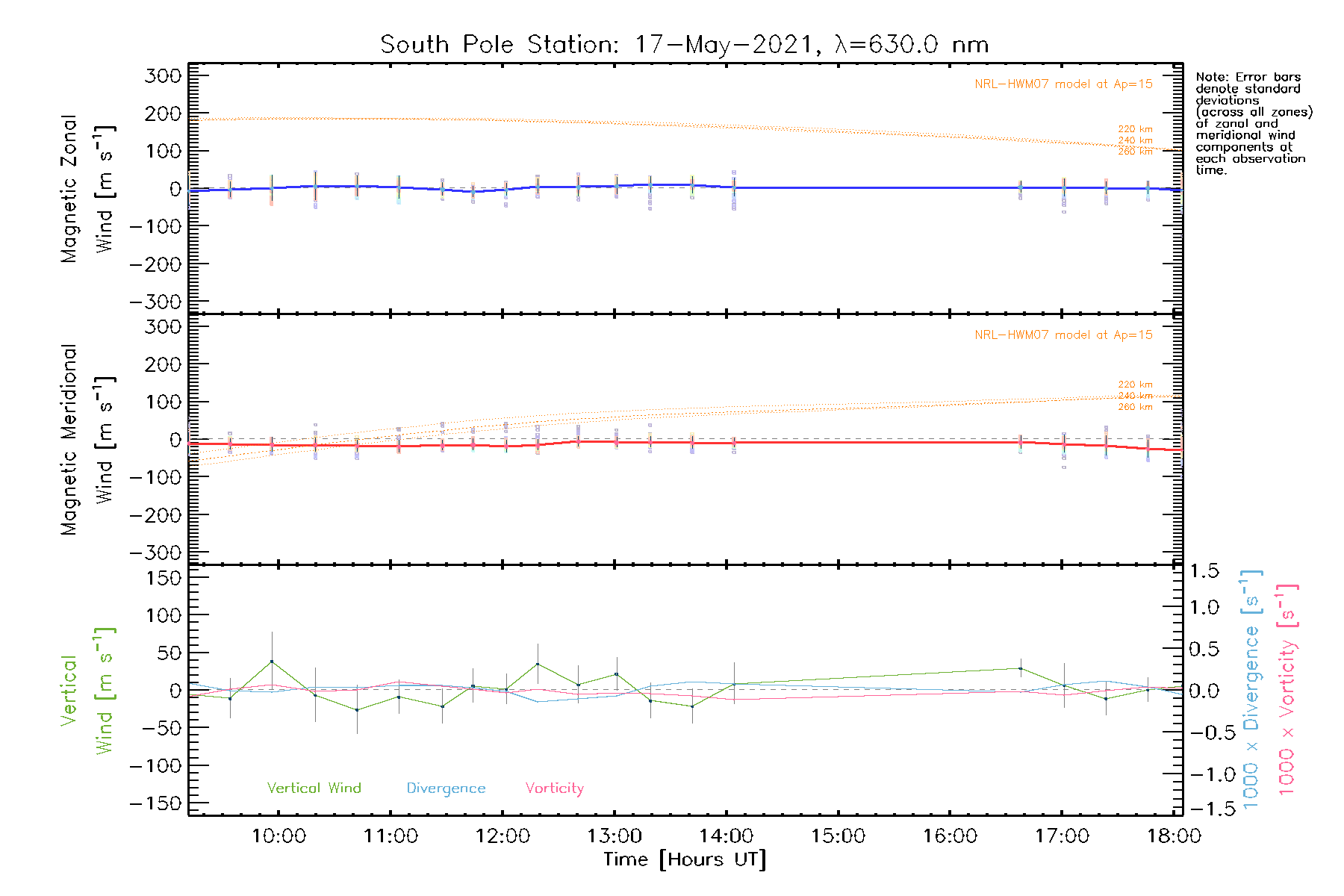Select the 10:00 time axis tick label
The height and width of the screenshot is (896, 1344).
[279, 836]
